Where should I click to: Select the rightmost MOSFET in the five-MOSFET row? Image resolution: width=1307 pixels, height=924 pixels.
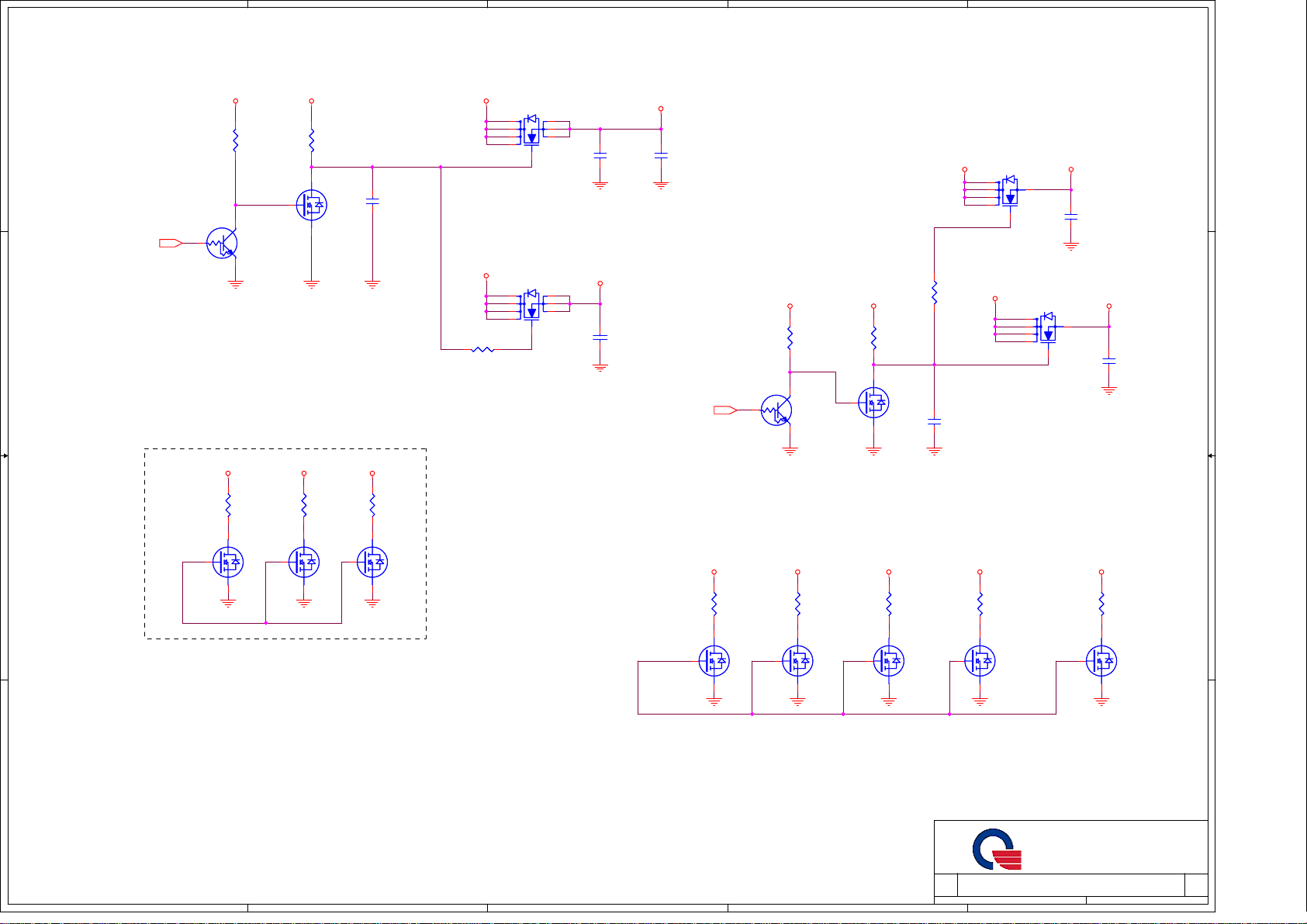click(1101, 661)
